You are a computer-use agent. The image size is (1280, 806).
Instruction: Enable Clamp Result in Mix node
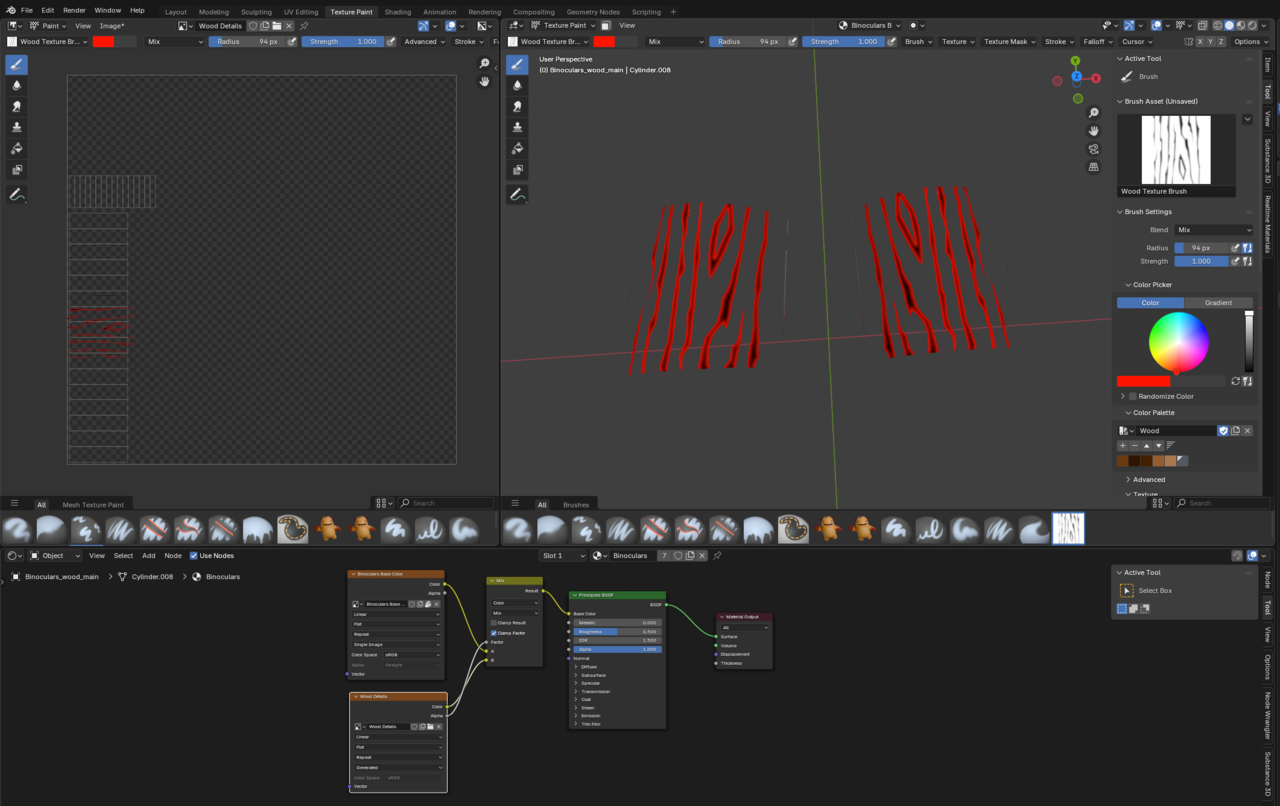click(x=494, y=623)
